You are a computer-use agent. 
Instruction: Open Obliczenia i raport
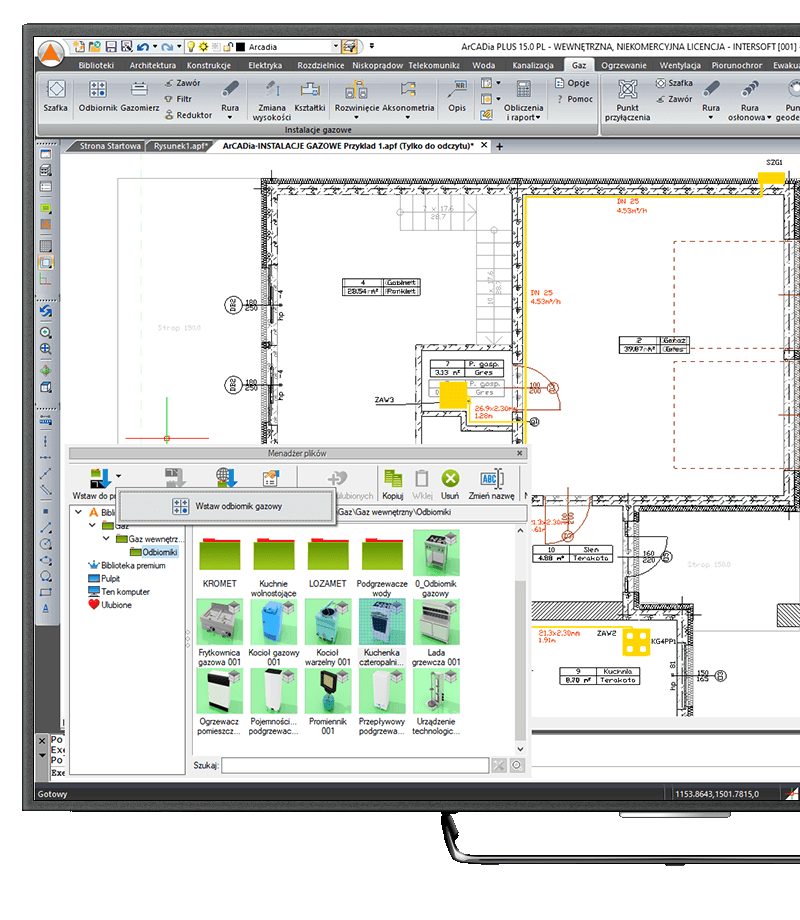coord(524,100)
